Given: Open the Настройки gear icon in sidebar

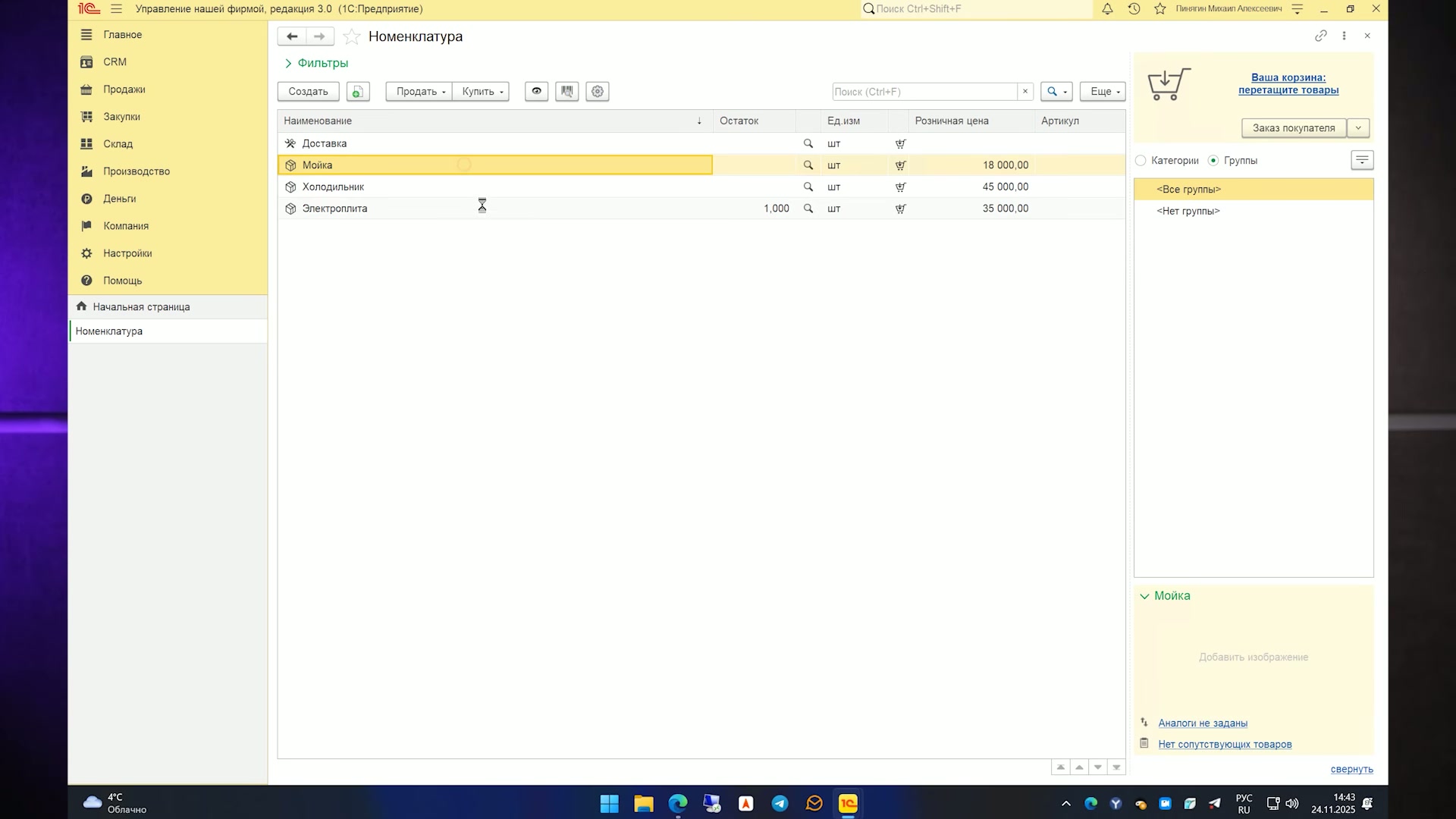Looking at the screenshot, I should 86,253.
